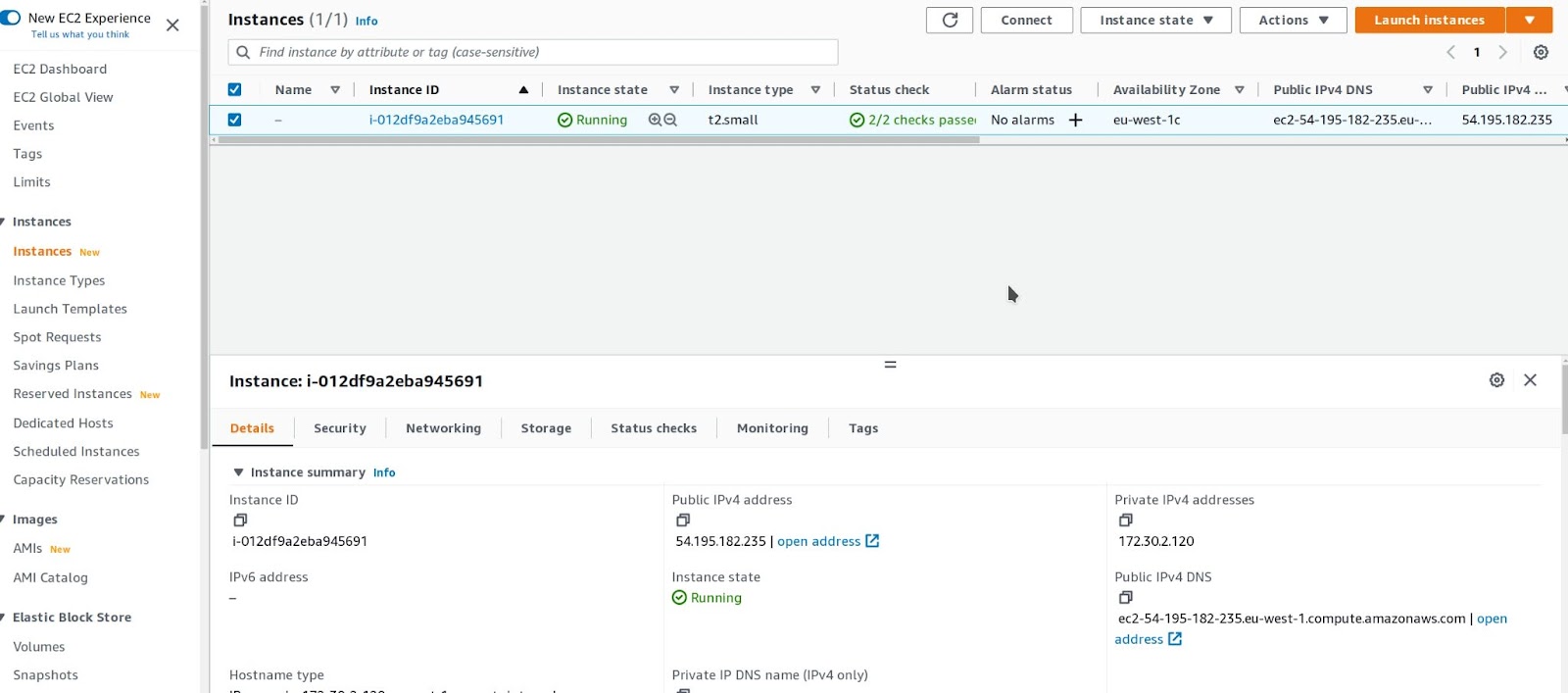Switch to the Status checks tab
This screenshot has height=693, width=1568.
pos(654,428)
